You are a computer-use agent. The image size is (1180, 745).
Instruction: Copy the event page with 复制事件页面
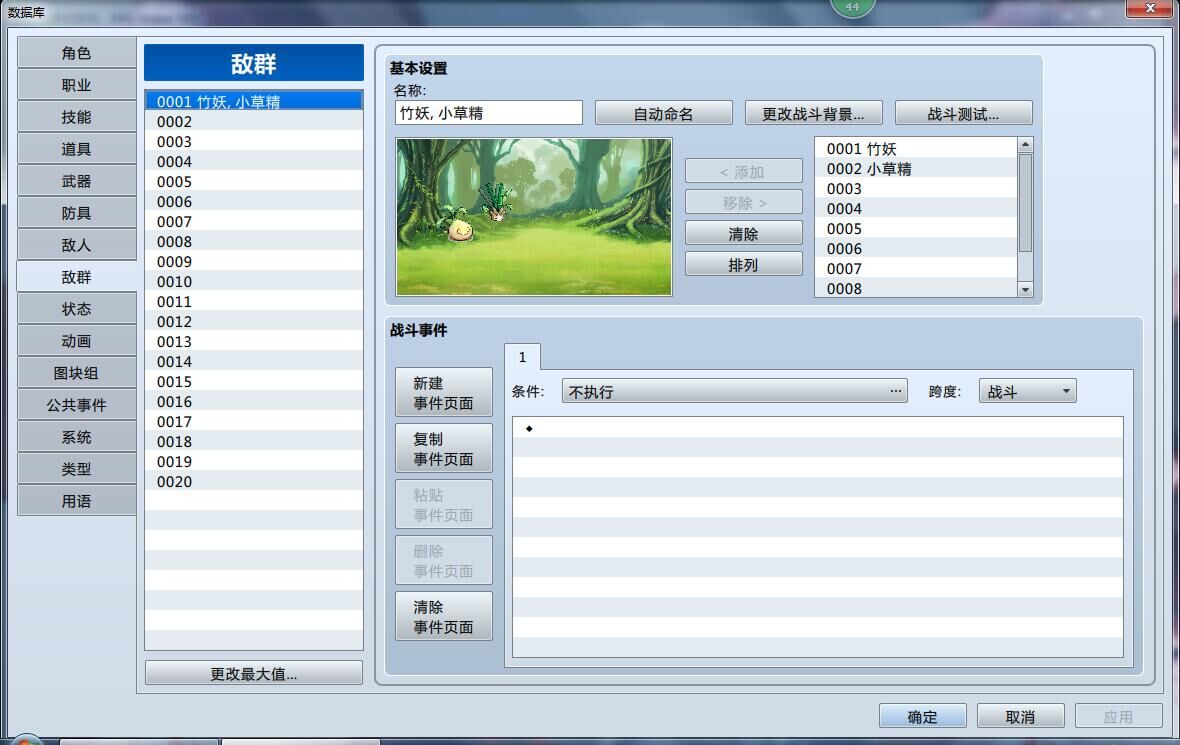pyautogui.click(x=443, y=449)
